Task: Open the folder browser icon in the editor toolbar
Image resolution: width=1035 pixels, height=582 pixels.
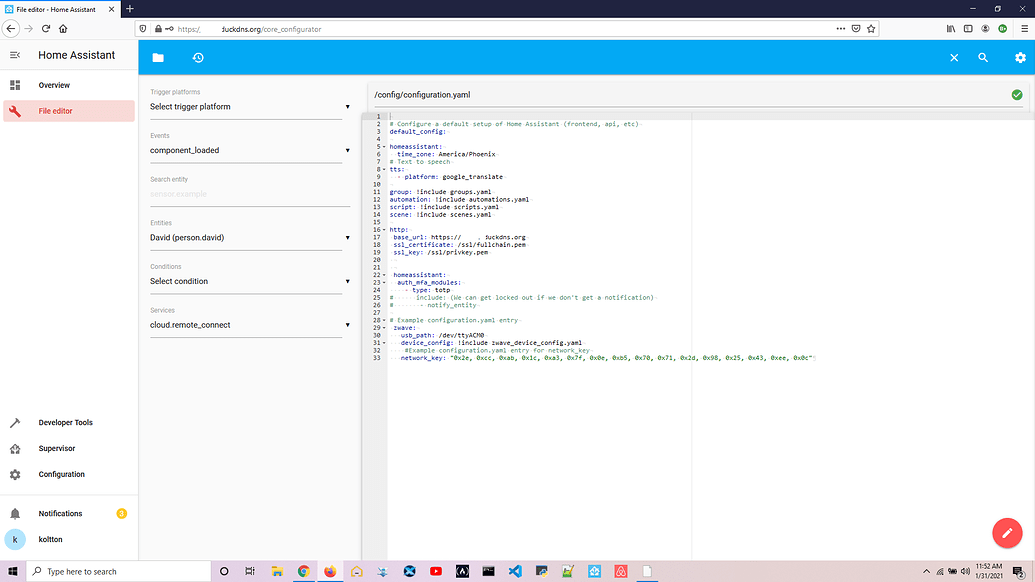Action: click(158, 57)
